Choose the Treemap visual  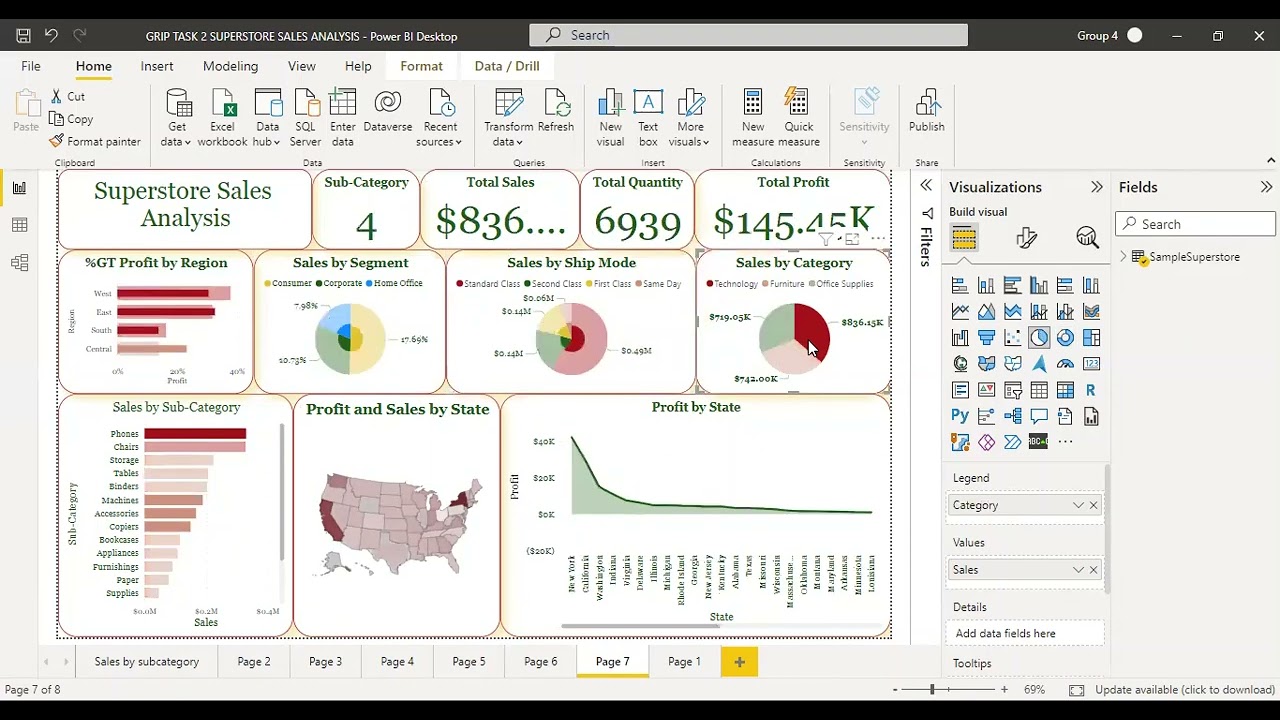tap(1091, 338)
